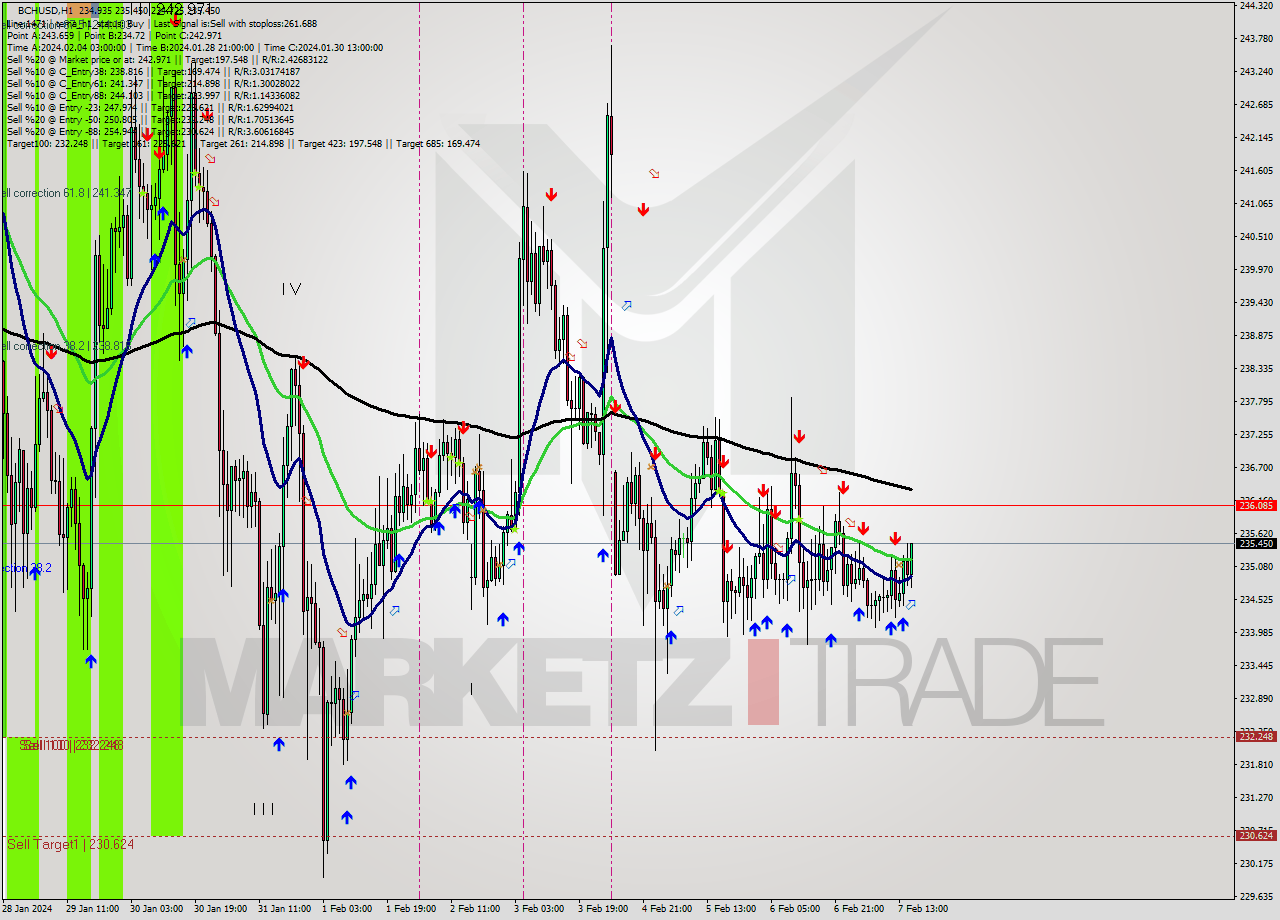Click the 238.335 price scale label
Screen dimensions: 1280x920
click(x=1256, y=368)
